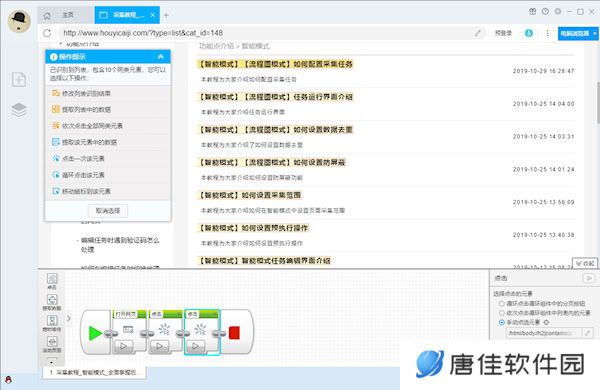Choose 提取列表中的数据 option

click(108, 109)
